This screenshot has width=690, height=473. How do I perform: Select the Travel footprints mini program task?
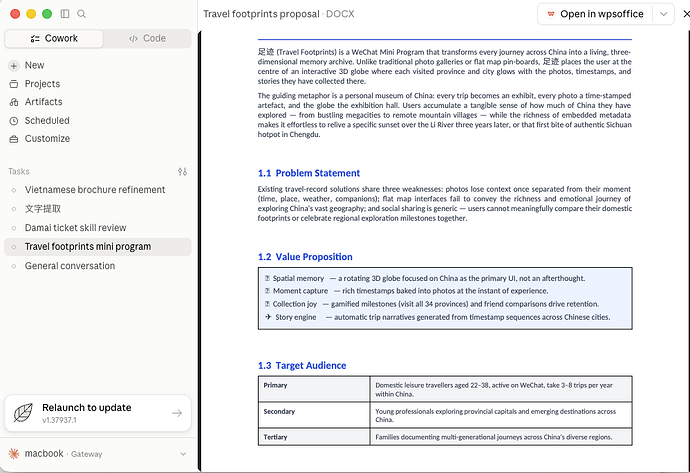pos(98,246)
